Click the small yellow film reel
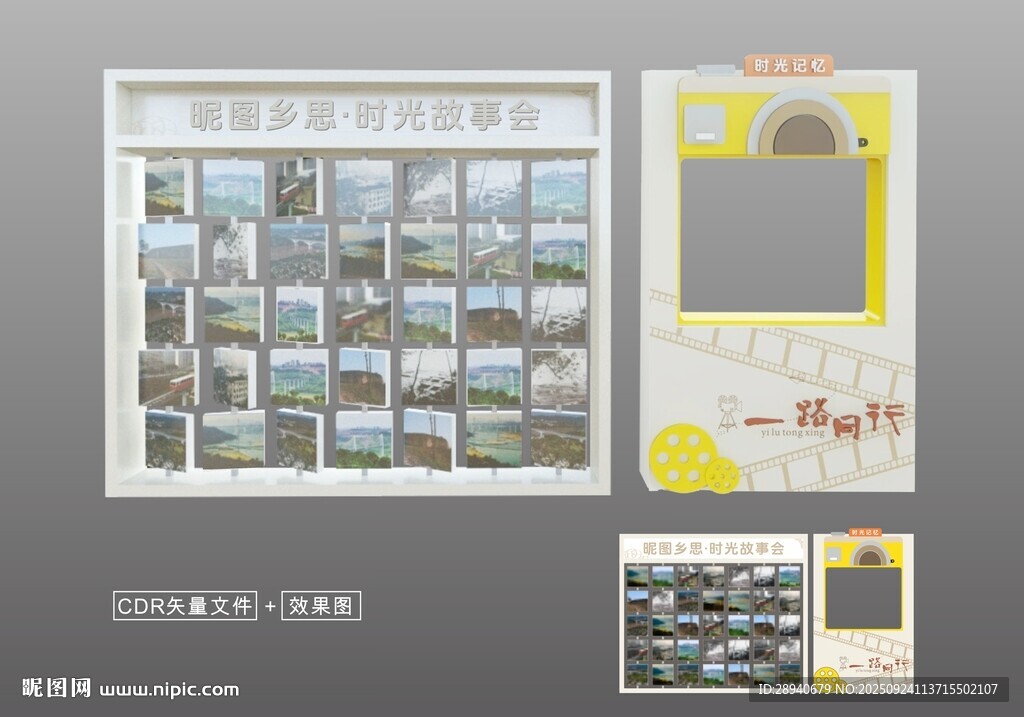The image size is (1024, 717). click(722, 475)
